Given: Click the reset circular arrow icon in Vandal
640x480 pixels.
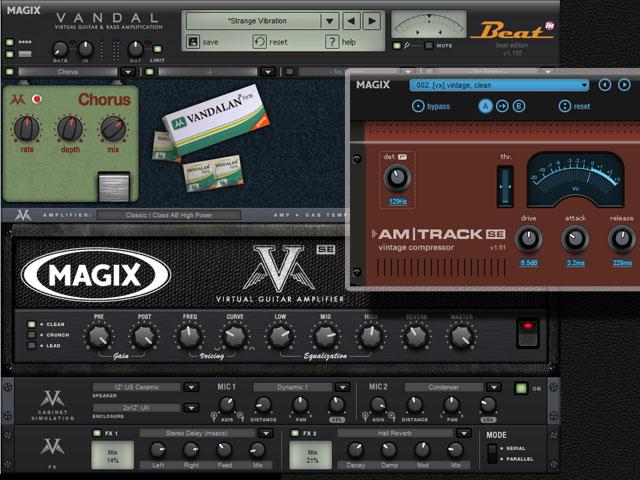Looking at the screenshot, I should pos(259,42).
